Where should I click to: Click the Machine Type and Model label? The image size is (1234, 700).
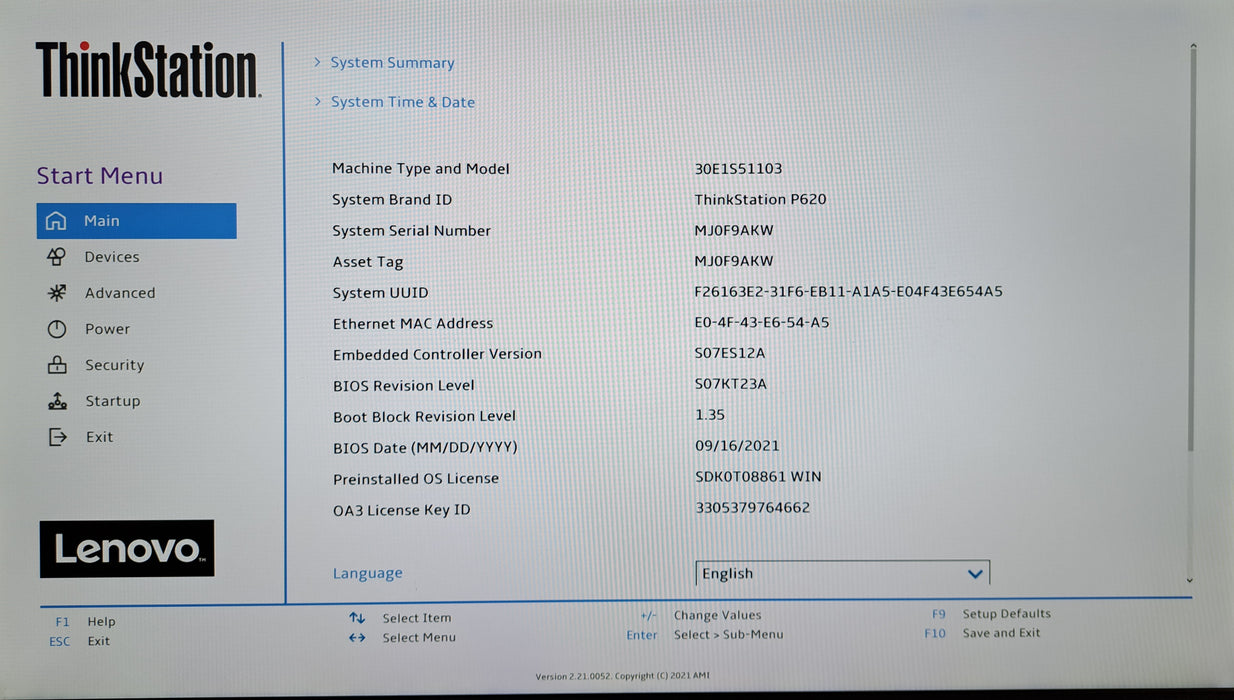[x=421, y=169]
